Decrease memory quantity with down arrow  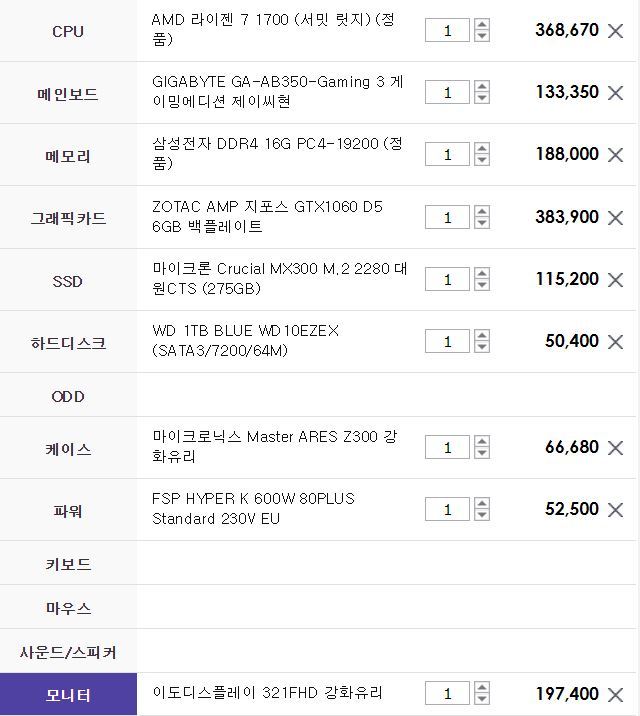pyautogui.click(x=482, y=160)
